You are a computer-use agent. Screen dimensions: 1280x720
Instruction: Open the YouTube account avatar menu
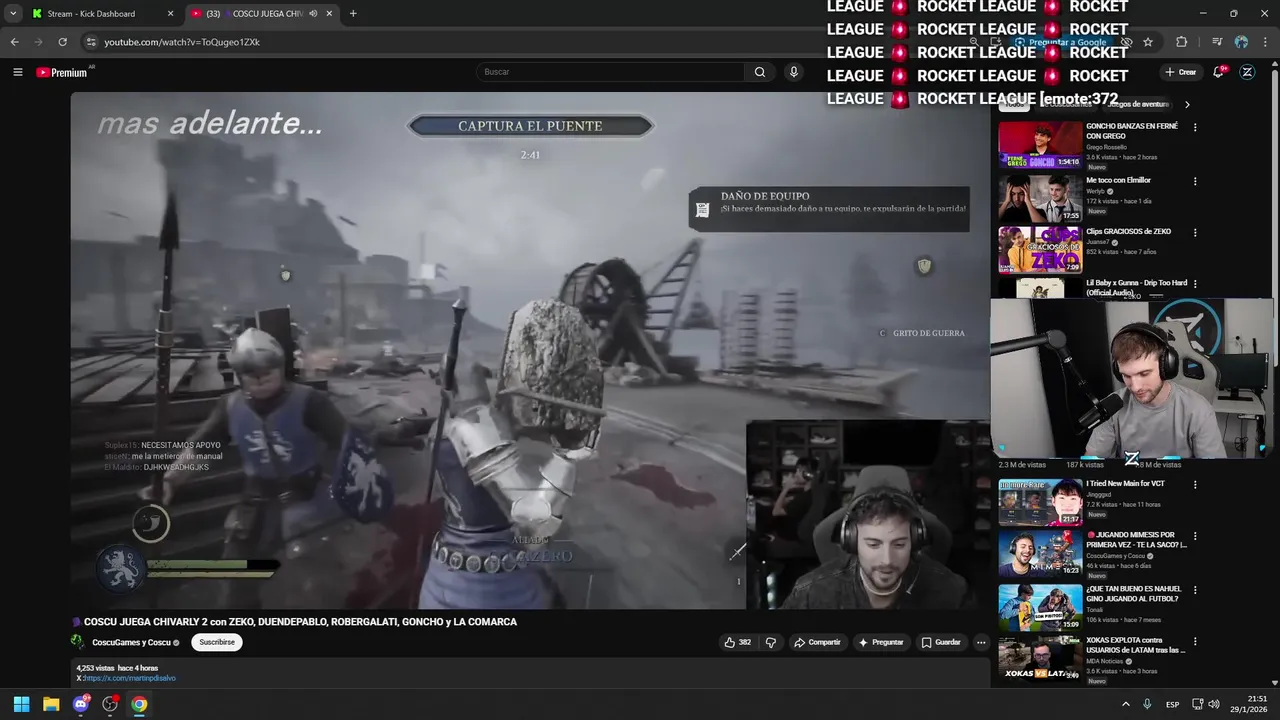point(1247,72)
